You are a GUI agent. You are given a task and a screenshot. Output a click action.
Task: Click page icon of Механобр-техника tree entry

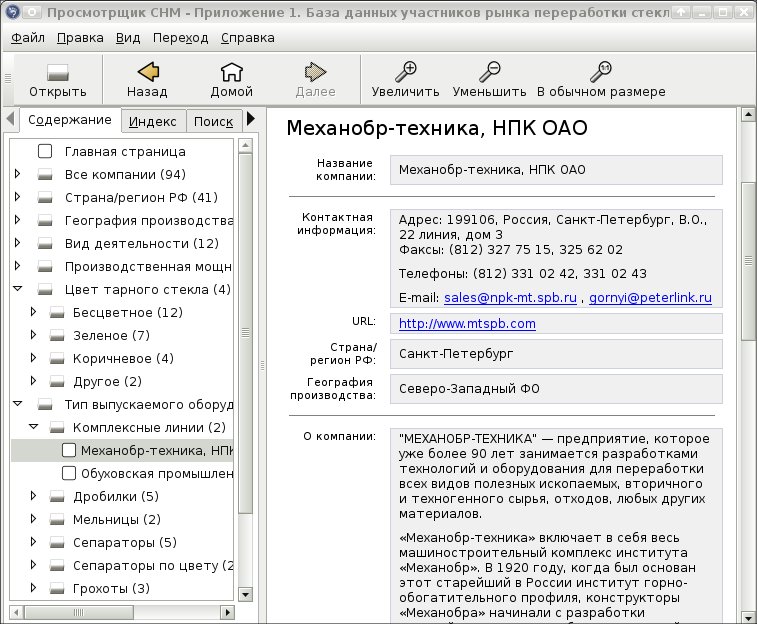point(69,450)
